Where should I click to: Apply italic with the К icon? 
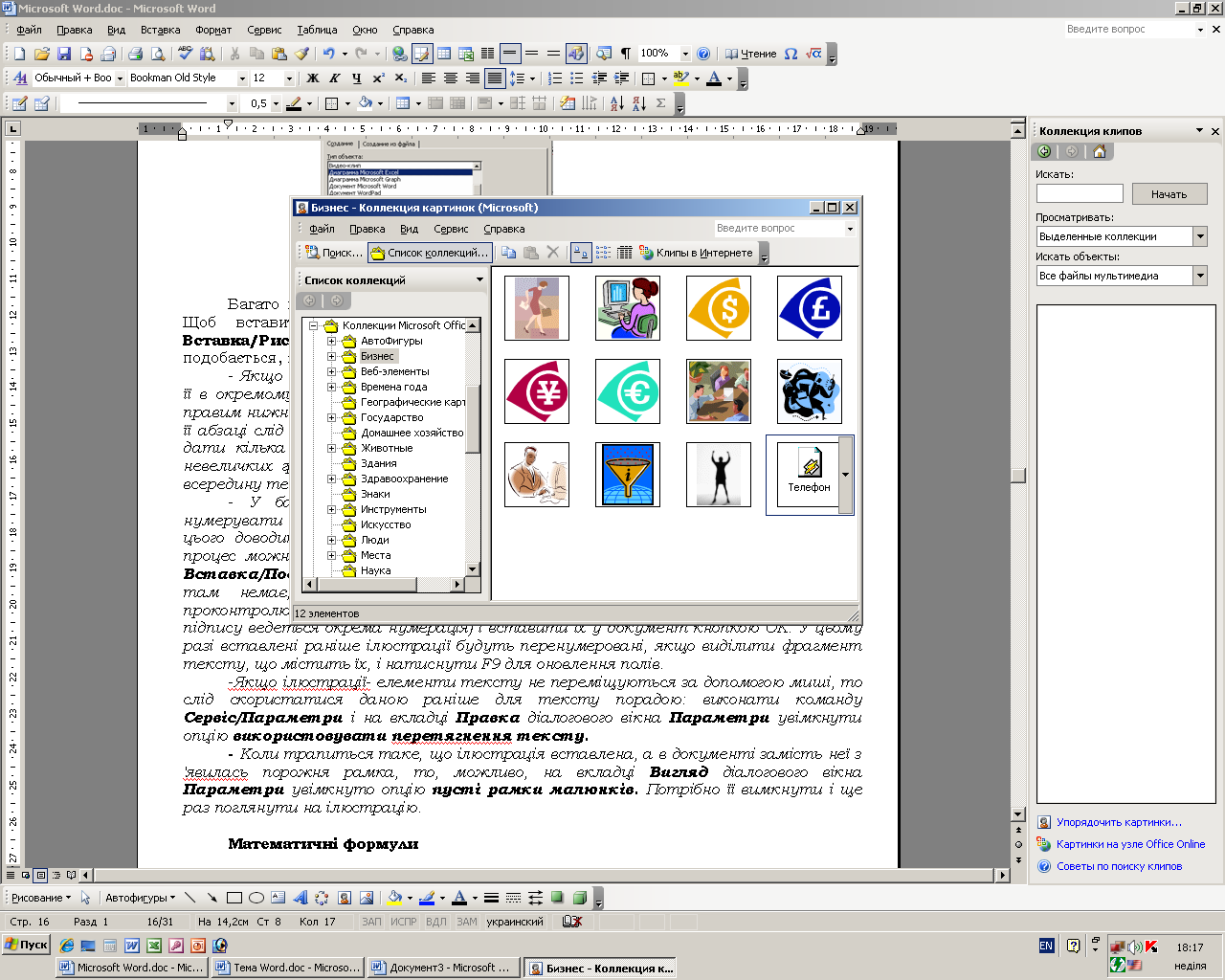tap(334, 78)
